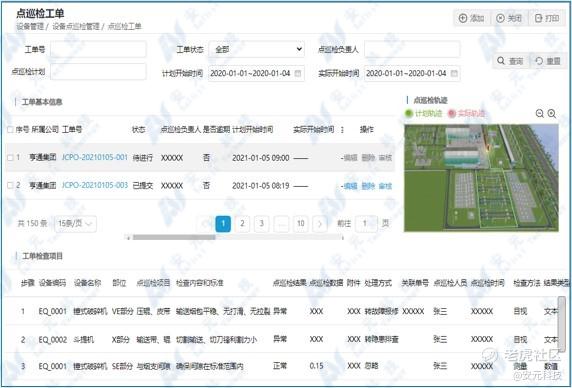The image size is (572, 388).
Task: Click the 查询 search button
Action: tap(511, 61)
